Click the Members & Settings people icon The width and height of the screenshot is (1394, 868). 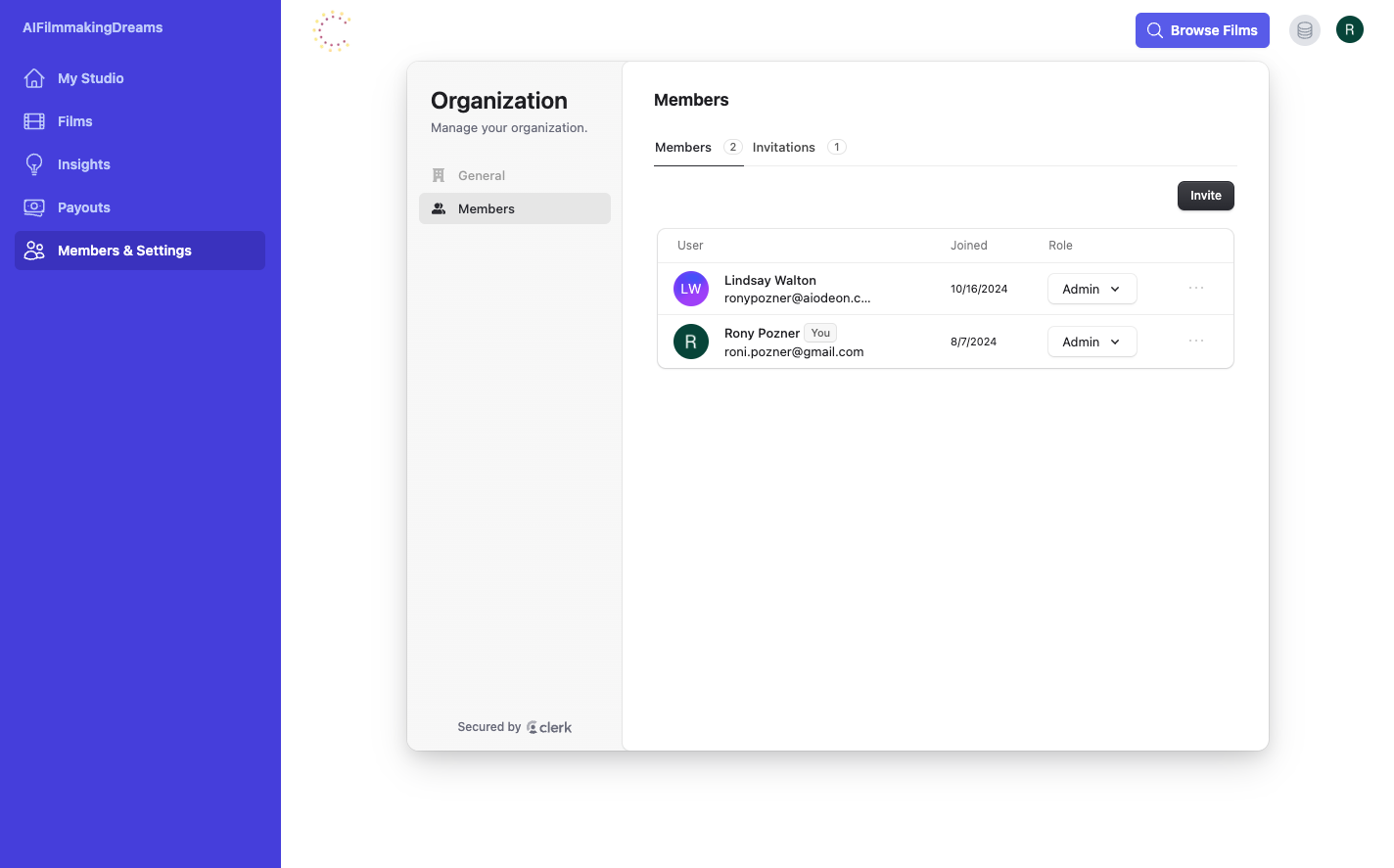(34, 251)
